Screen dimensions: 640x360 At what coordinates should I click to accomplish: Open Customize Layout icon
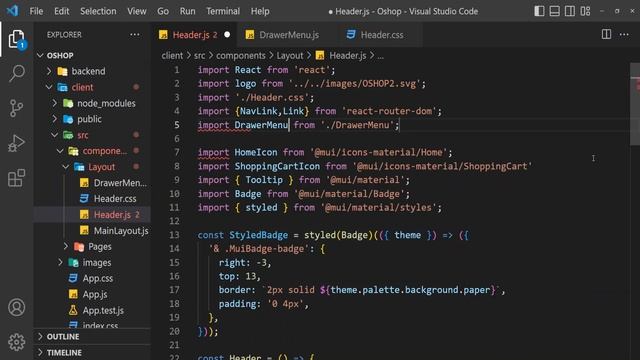pyautogui.click(x=585, y=11)
